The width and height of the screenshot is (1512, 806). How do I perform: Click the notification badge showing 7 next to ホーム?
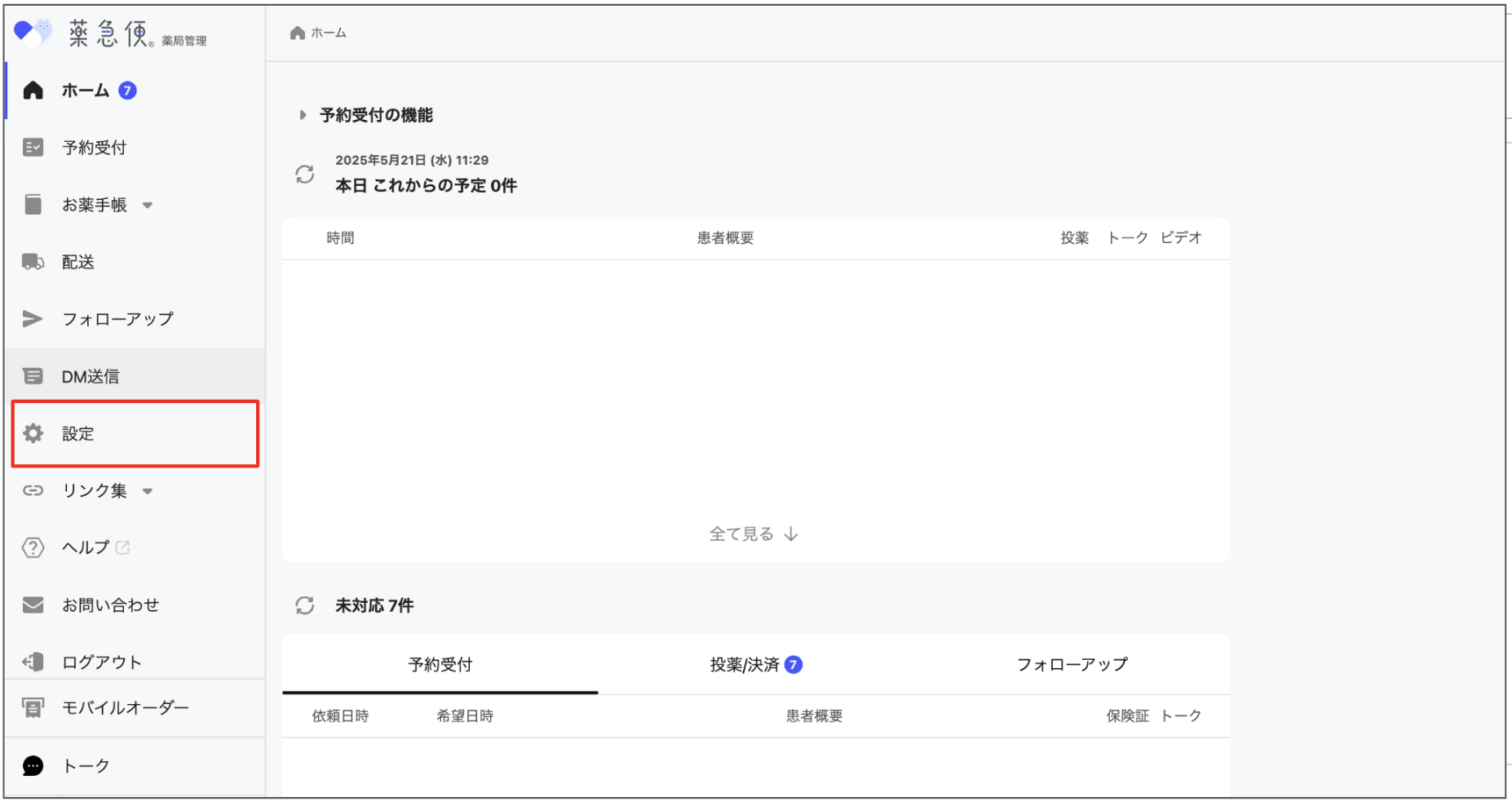(x=126, y=91)
